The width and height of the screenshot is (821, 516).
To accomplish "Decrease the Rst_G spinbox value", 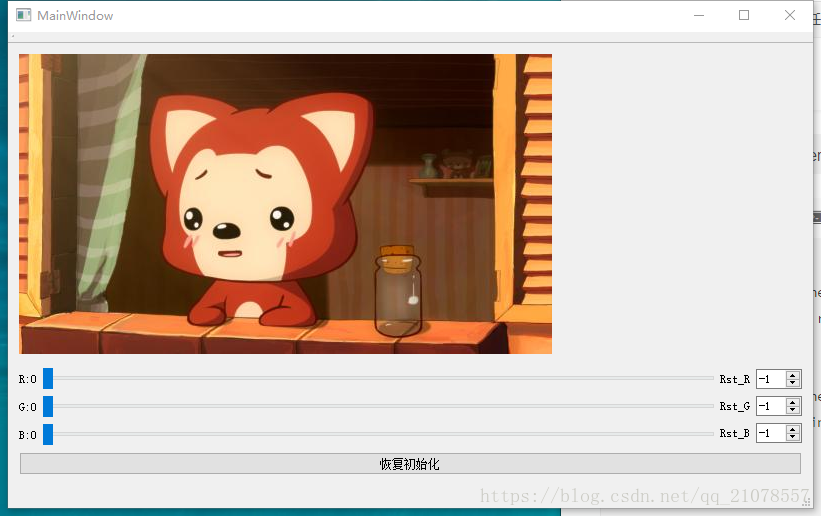I will pyautogui.click(x=793, y=410).
